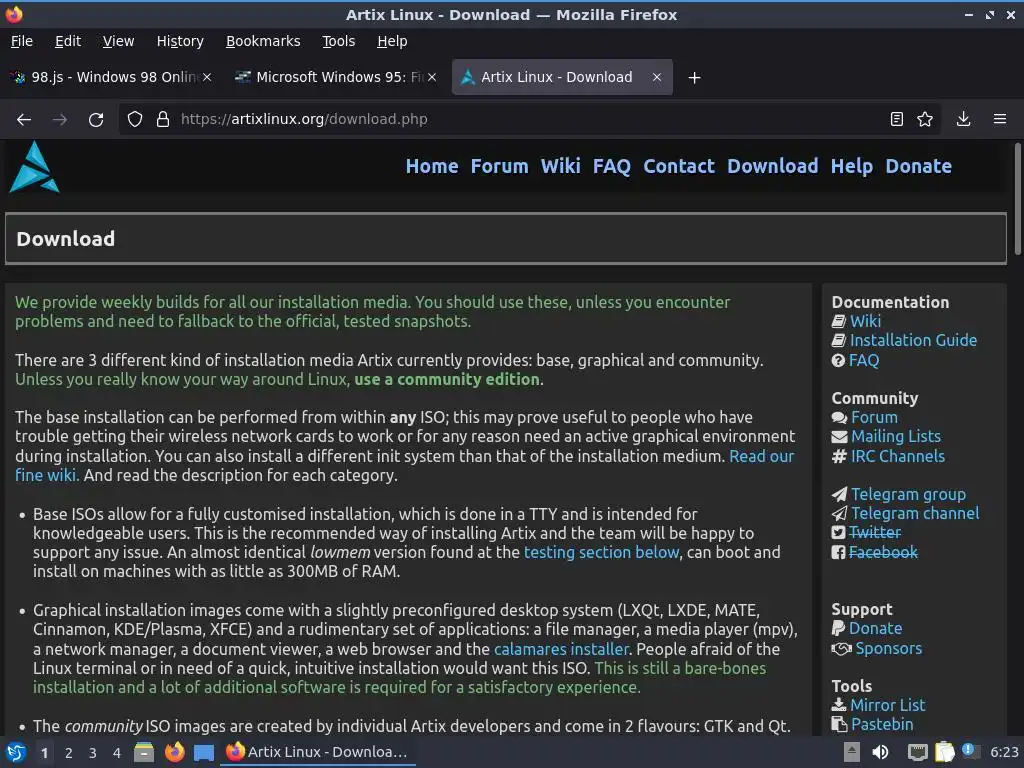
Task: Click the page vertical scrollbar
Action: point(1017,199)
